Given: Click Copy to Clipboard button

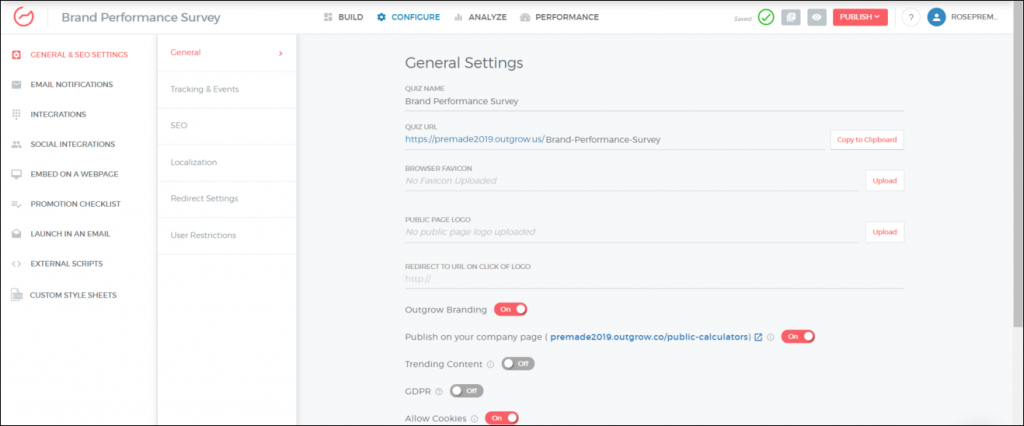Looking at the screenshot, I should pyautogui.click(x=867, y=139).
